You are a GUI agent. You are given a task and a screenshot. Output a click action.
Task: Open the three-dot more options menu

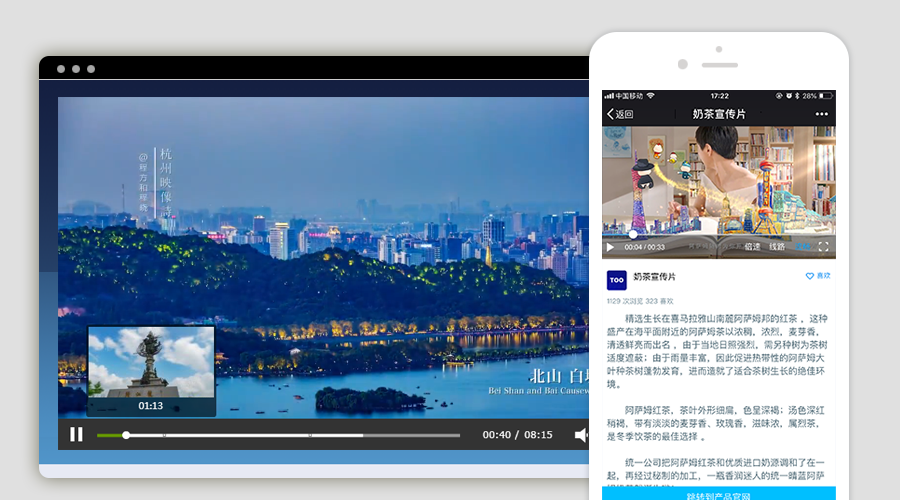point(822,114)
